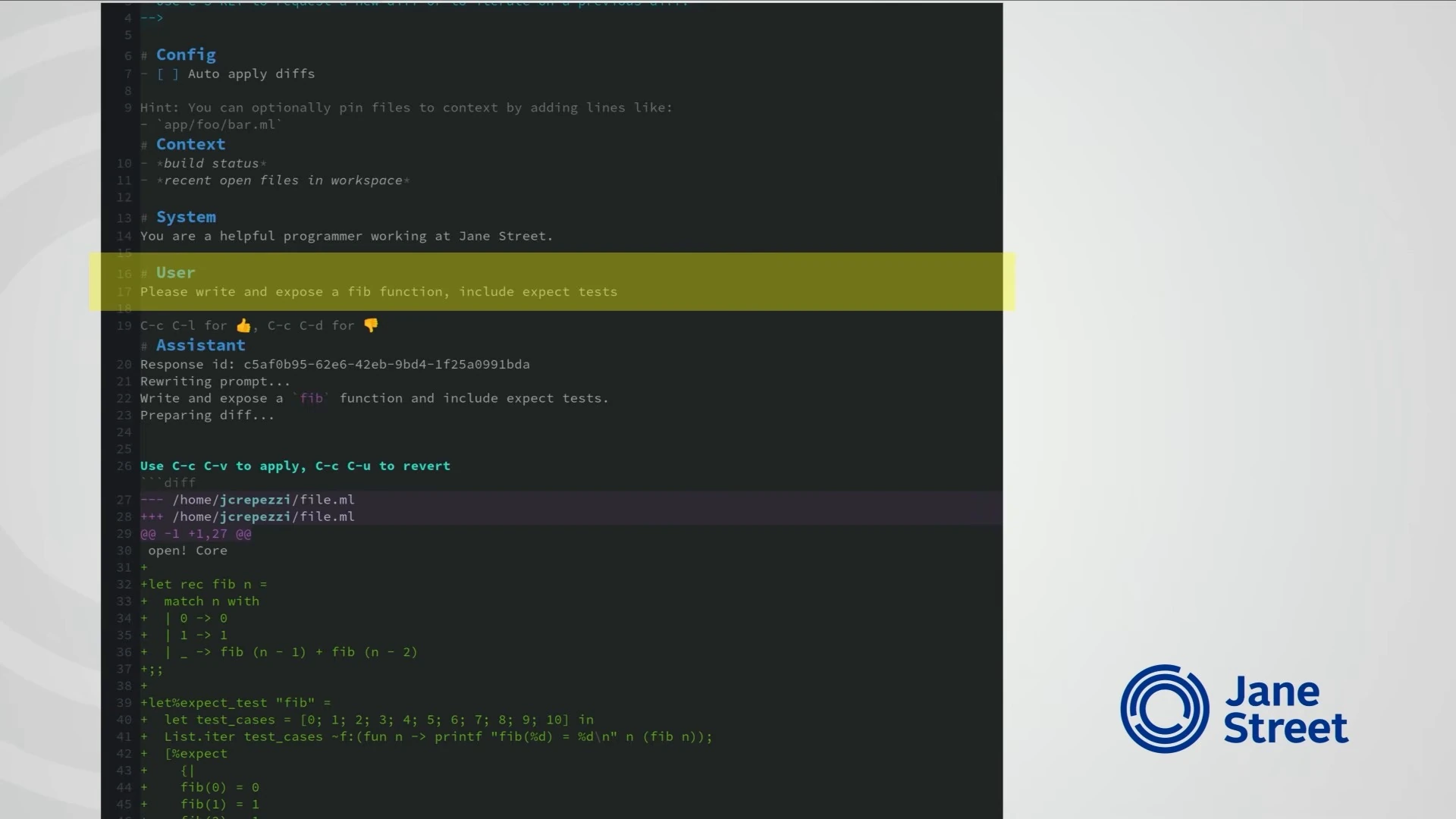This screenshot has width=1456, height=819.
Task: Click the thumbs down emoji on line 19
Action: click(x=371, y=325)
